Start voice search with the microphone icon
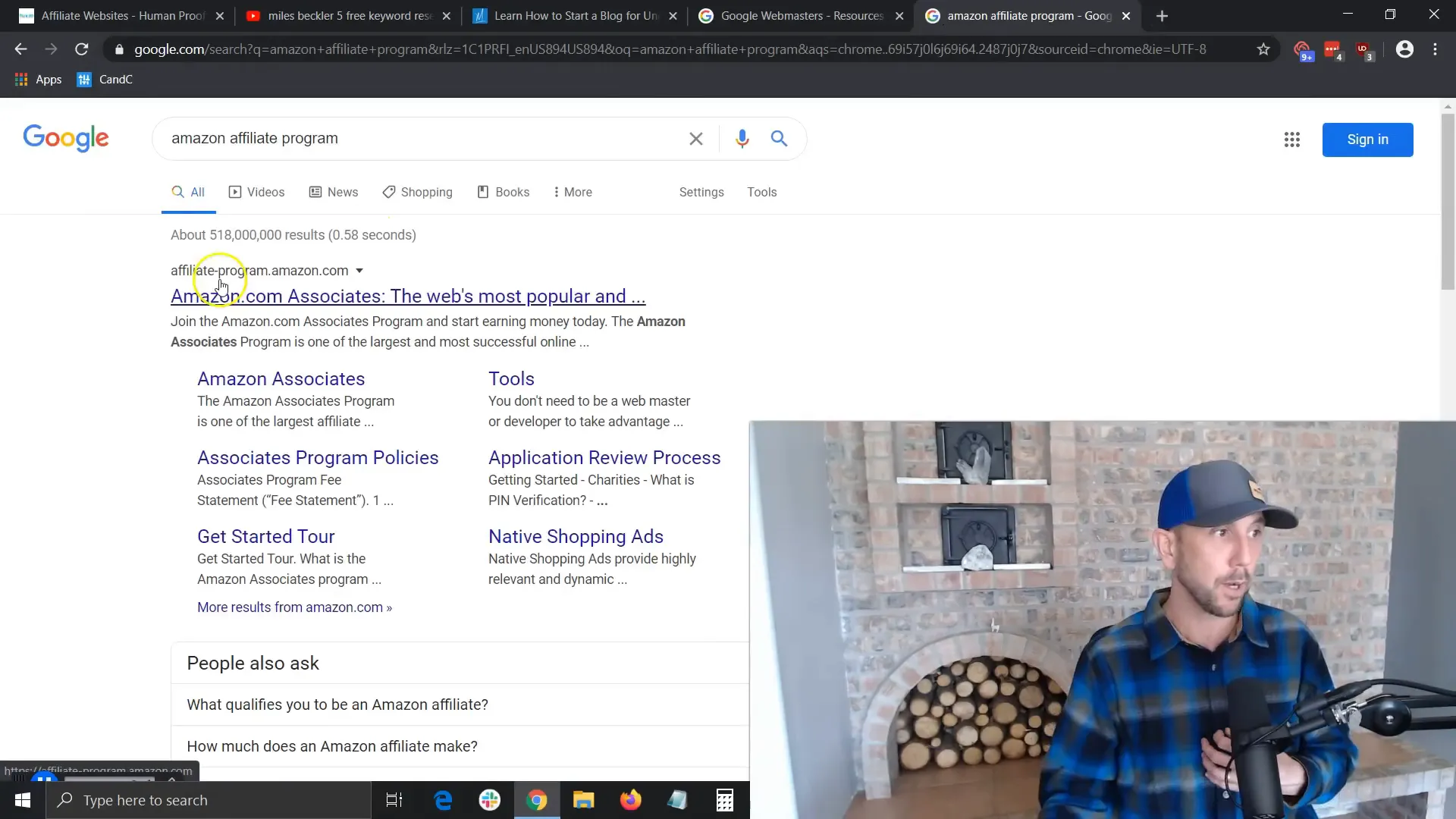Screen dimensions: 1456x819 [742, 139]
